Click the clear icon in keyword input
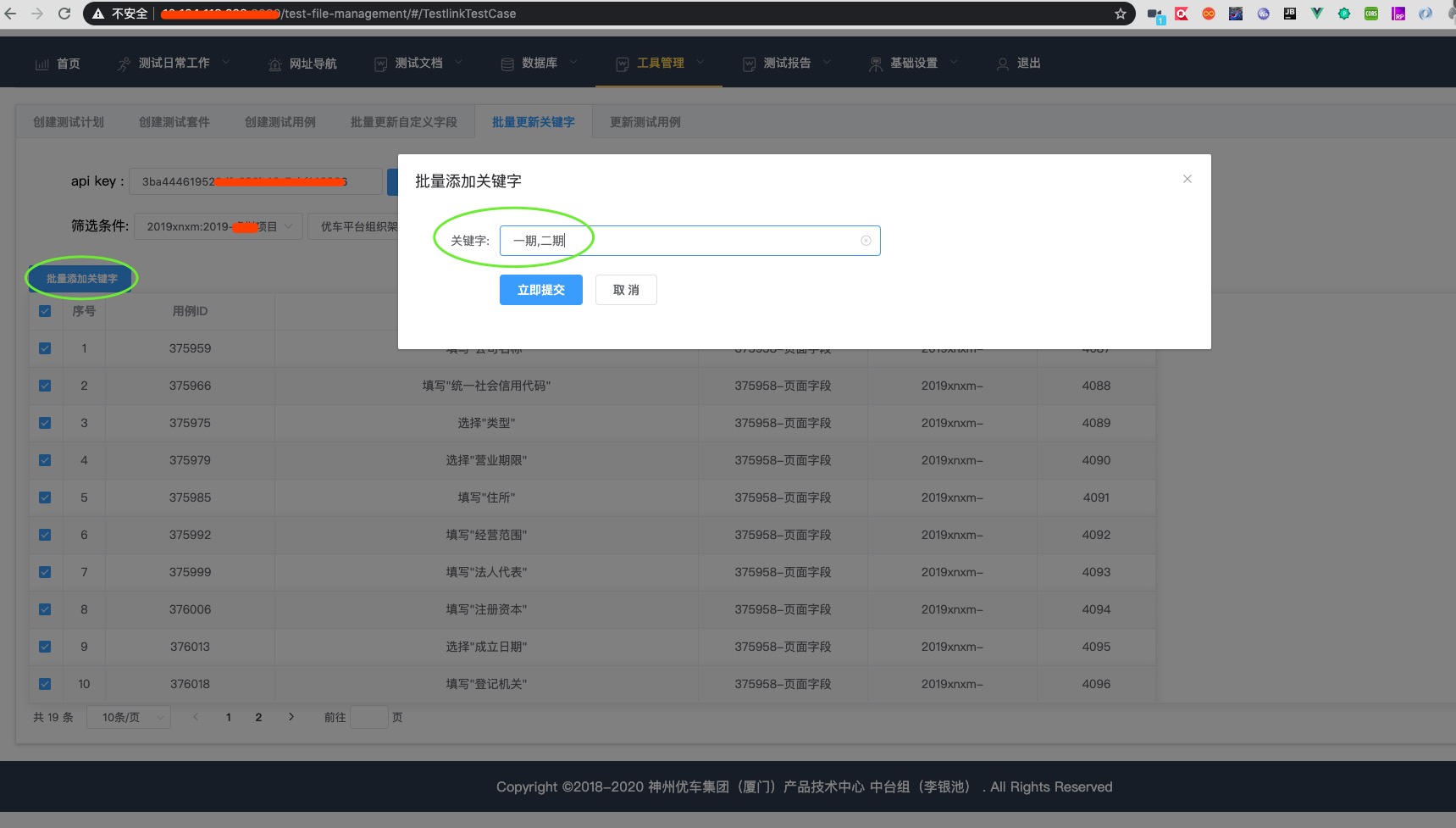 (866, 241)
